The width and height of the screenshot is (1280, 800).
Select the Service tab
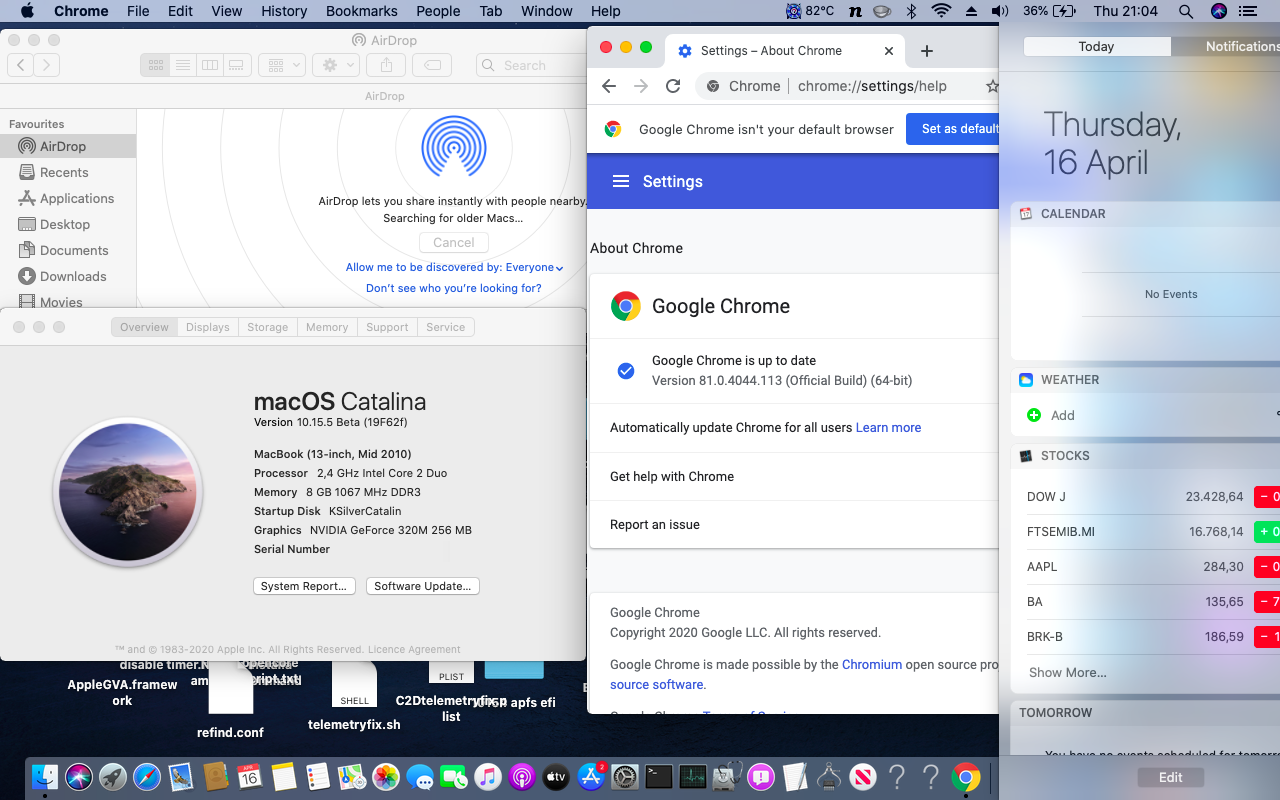[446, 327]
